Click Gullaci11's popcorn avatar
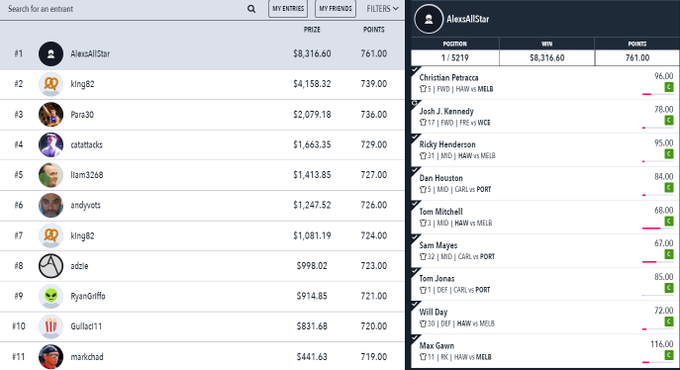This screenshot has width=680, height=370. point(51,326)
